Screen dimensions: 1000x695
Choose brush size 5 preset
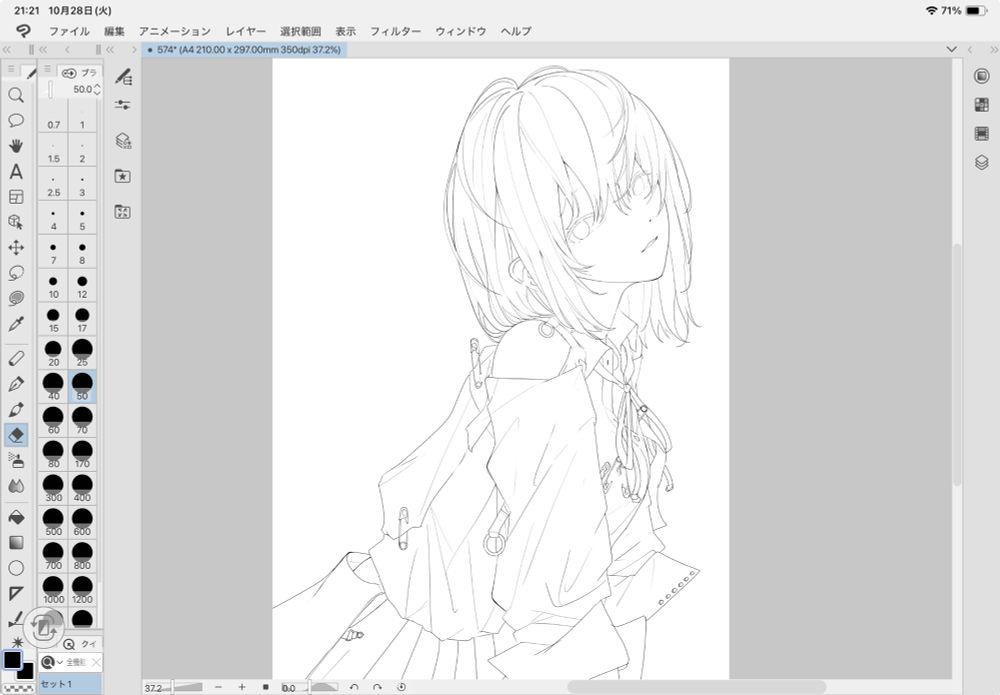point(82,218)
